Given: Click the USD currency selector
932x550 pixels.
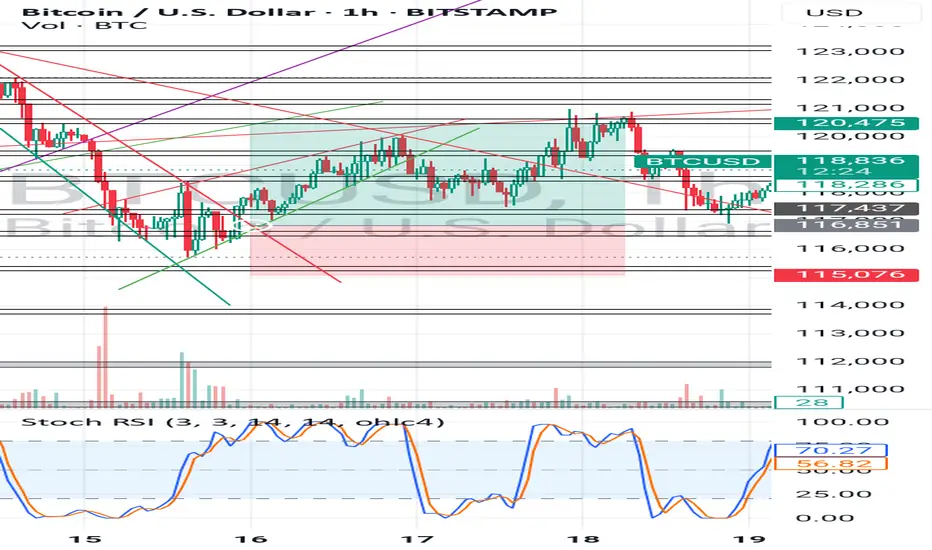Looking at the screenshot, I should point(834,12).
